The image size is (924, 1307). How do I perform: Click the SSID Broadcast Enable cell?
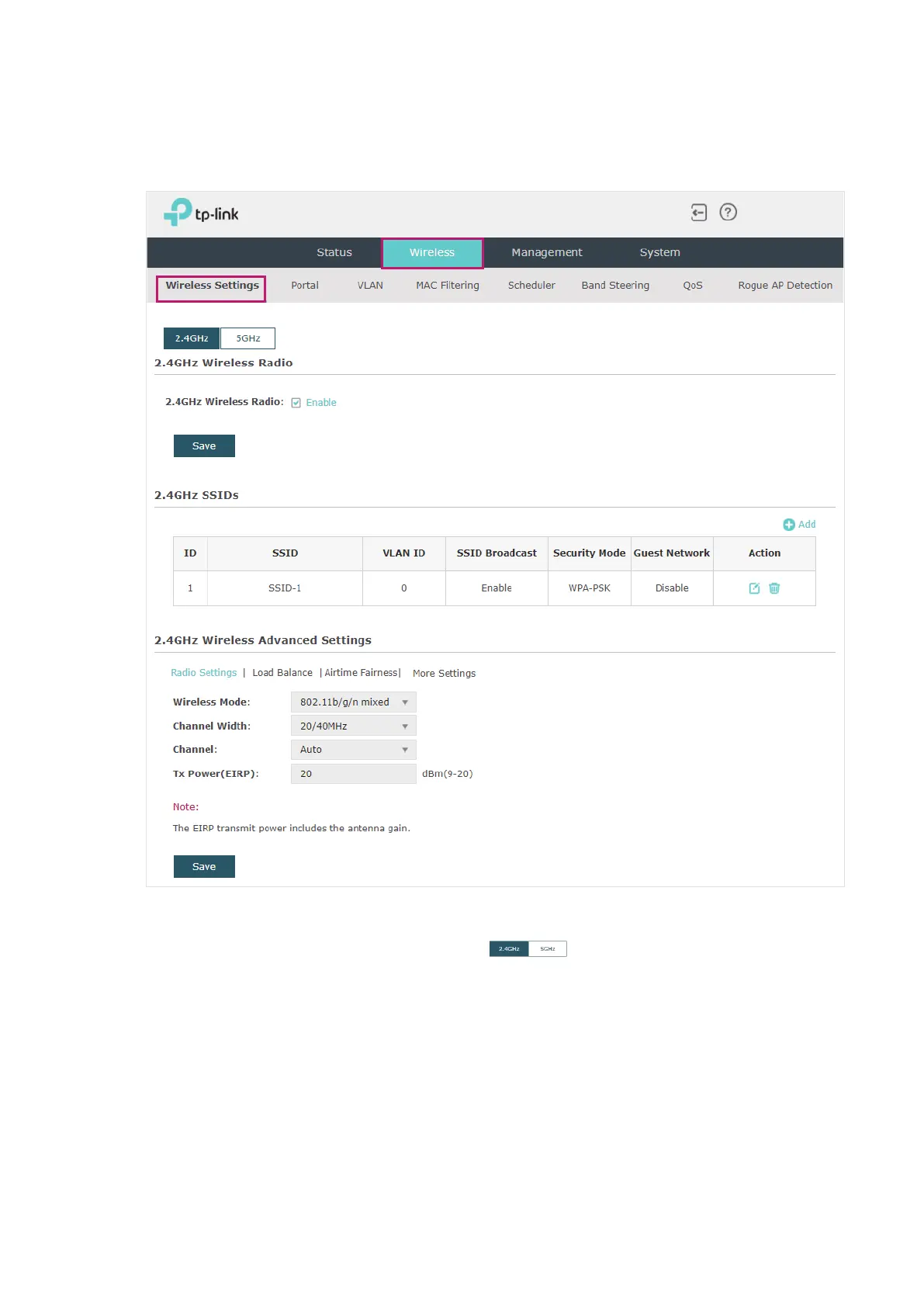pos(497,588)
